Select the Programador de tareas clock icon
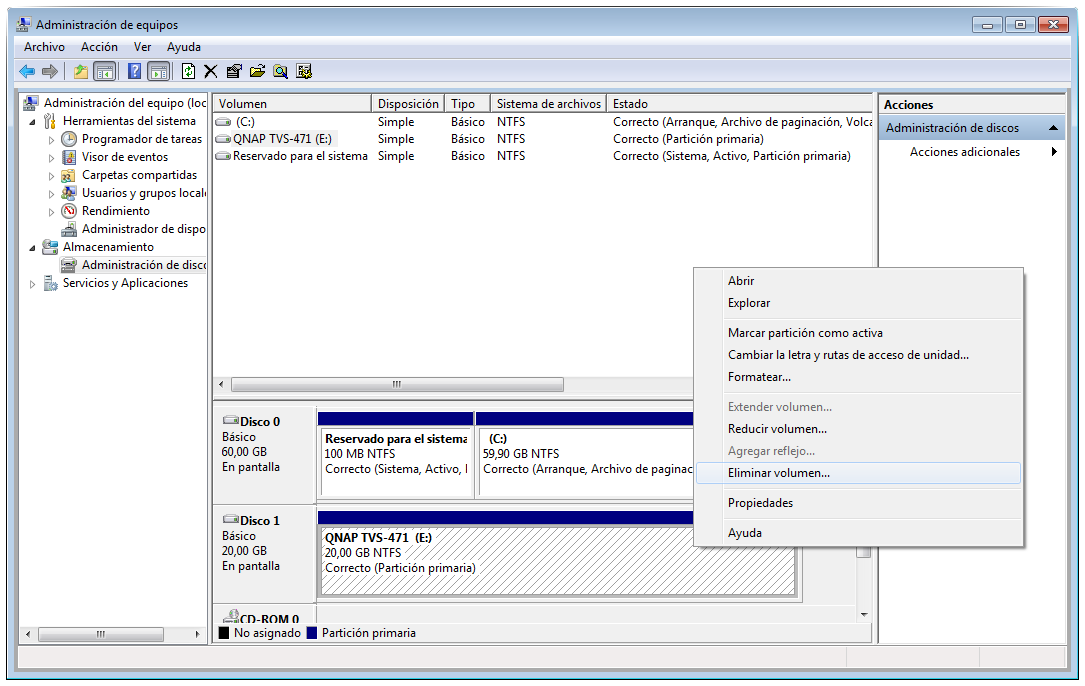Viewport: 1085px width, 686px height. [69, 139]
